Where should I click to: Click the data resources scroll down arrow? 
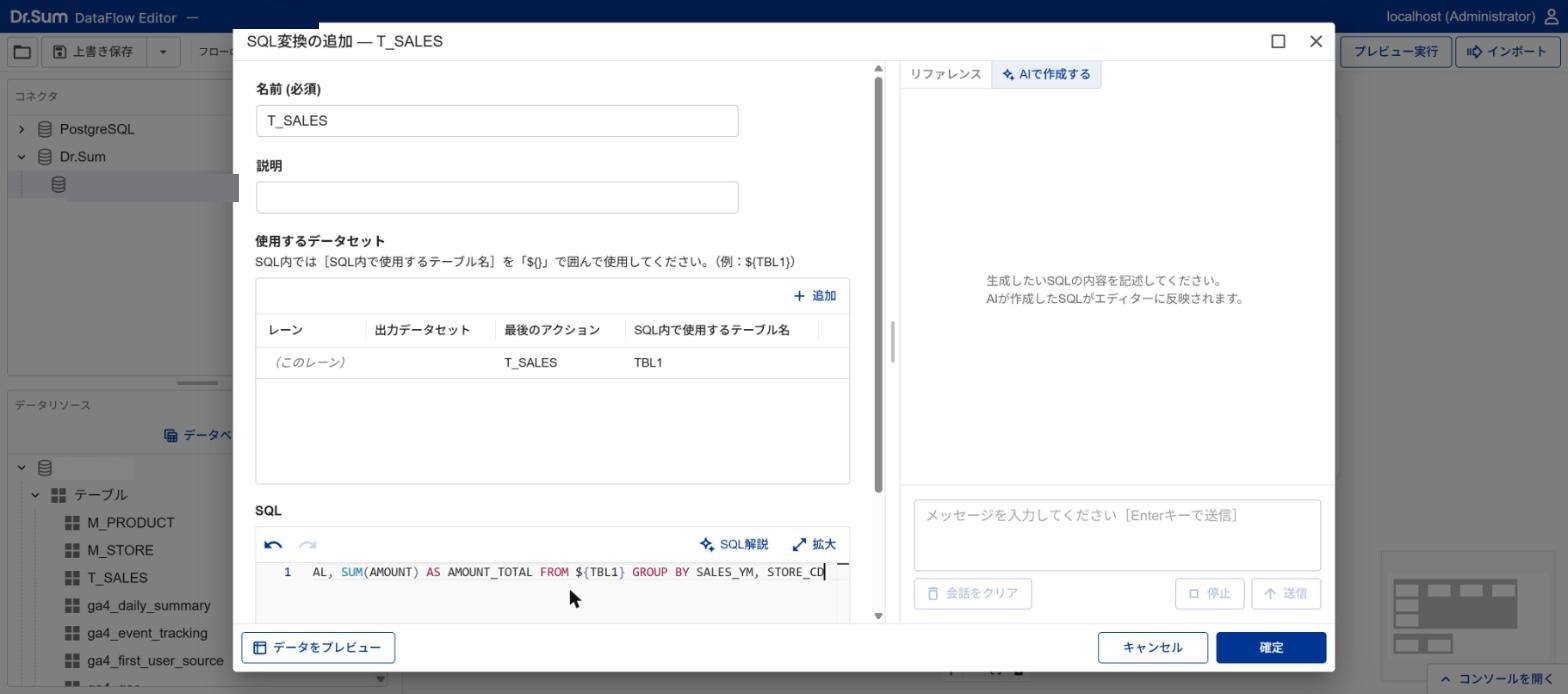click(x=381, y=680)
